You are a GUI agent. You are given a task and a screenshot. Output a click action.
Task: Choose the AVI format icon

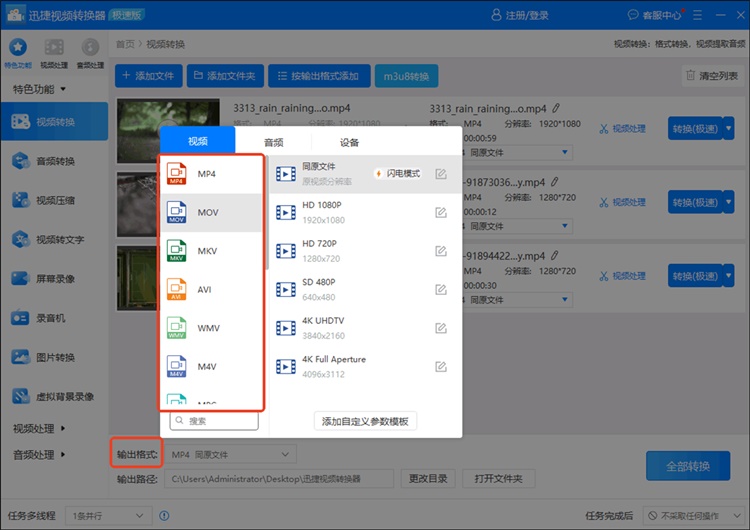(176, 289)
